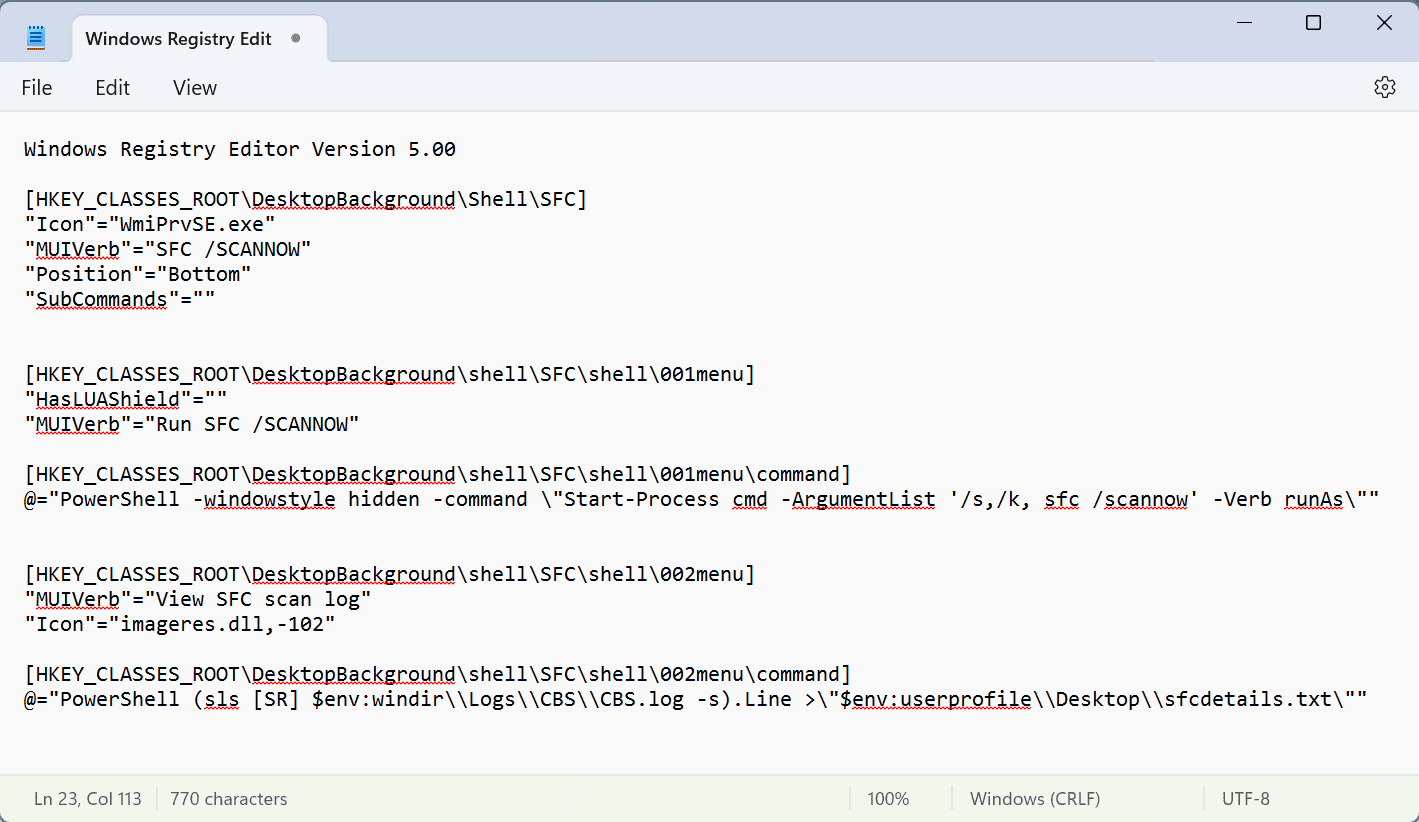Screen dimensions: 1419x822
Task: Click the line 'Windows Registry Editor Version 5.00'
Action: [x=240, y=149]
